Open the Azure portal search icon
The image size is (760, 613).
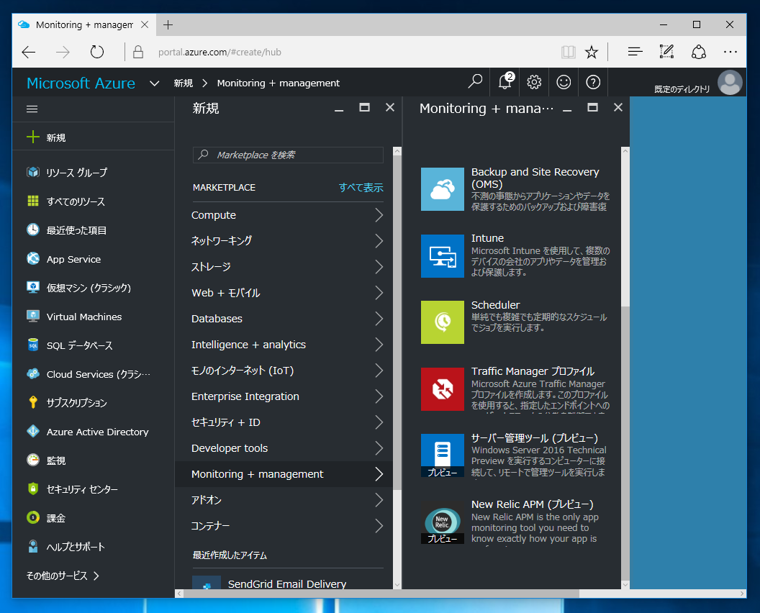(475, 81)
